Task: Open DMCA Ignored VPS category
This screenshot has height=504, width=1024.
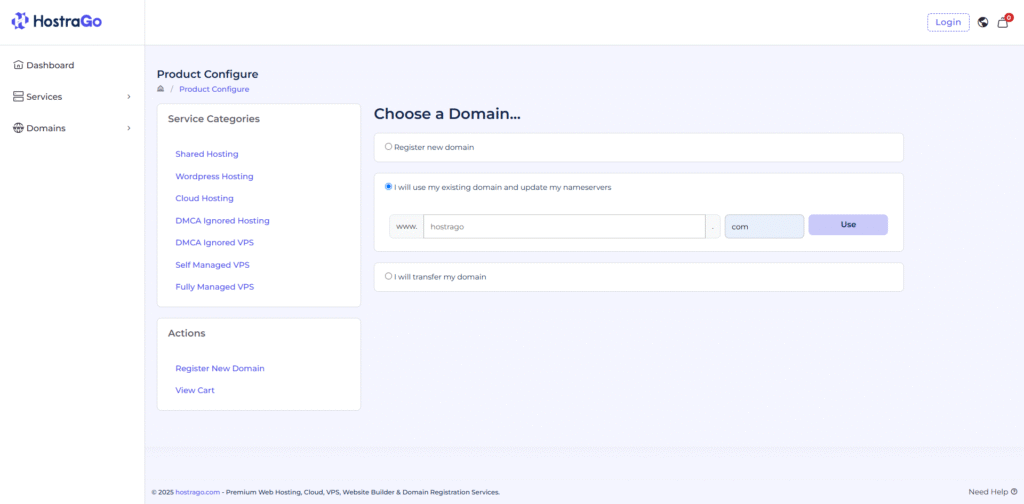Action: 214,243
